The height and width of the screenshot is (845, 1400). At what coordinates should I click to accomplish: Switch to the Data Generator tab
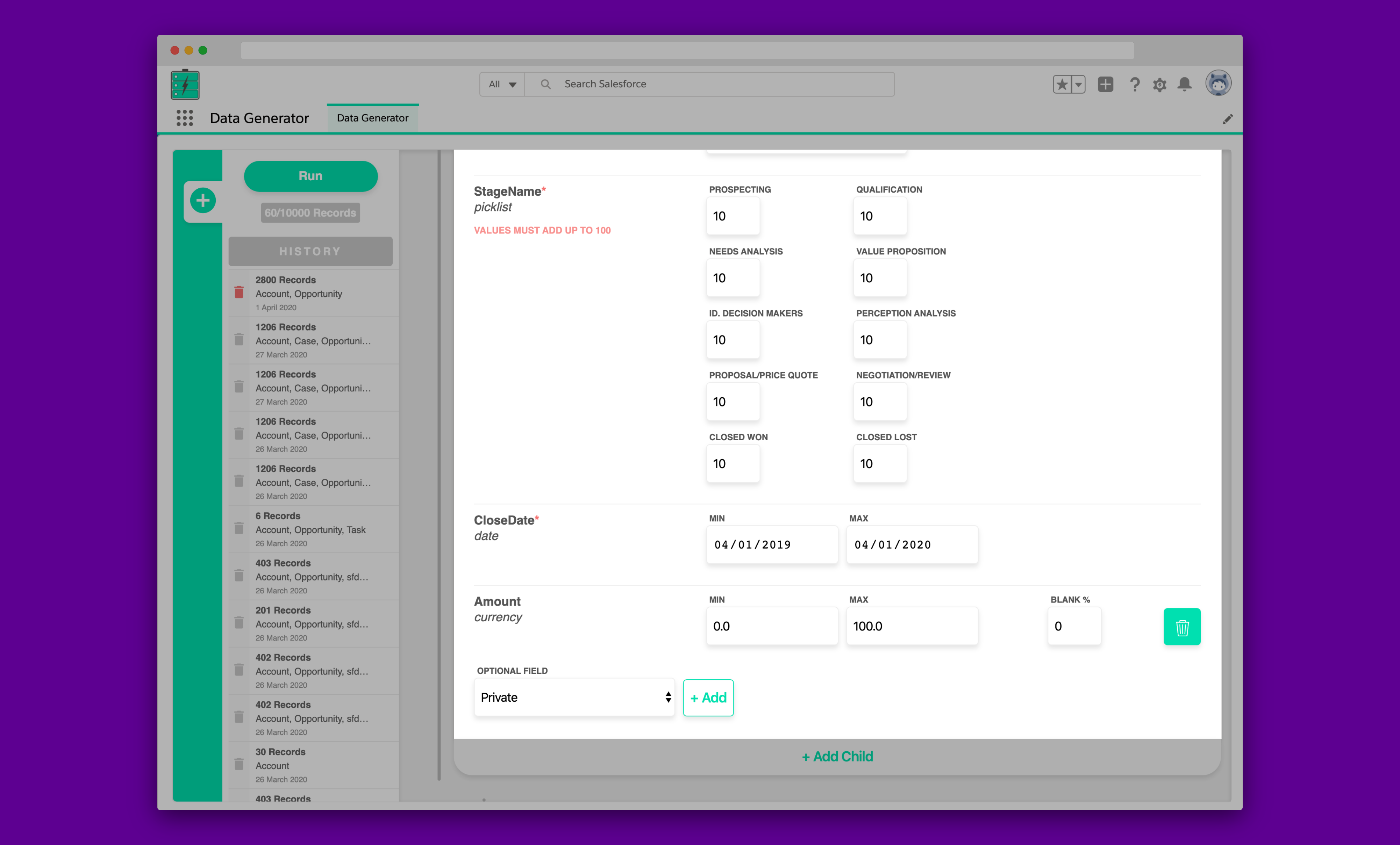[372, 117]
